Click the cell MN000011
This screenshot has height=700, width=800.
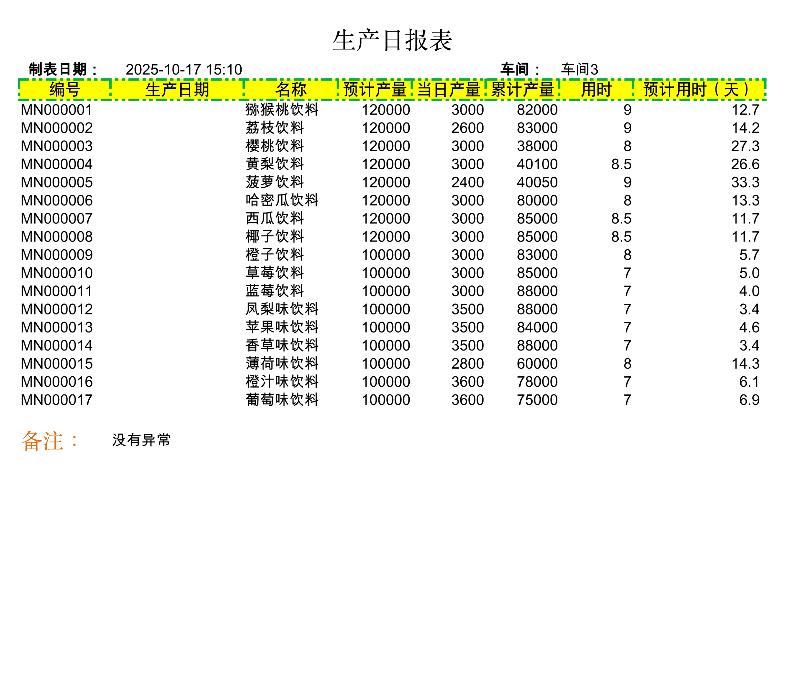click(x=57, y=291)
